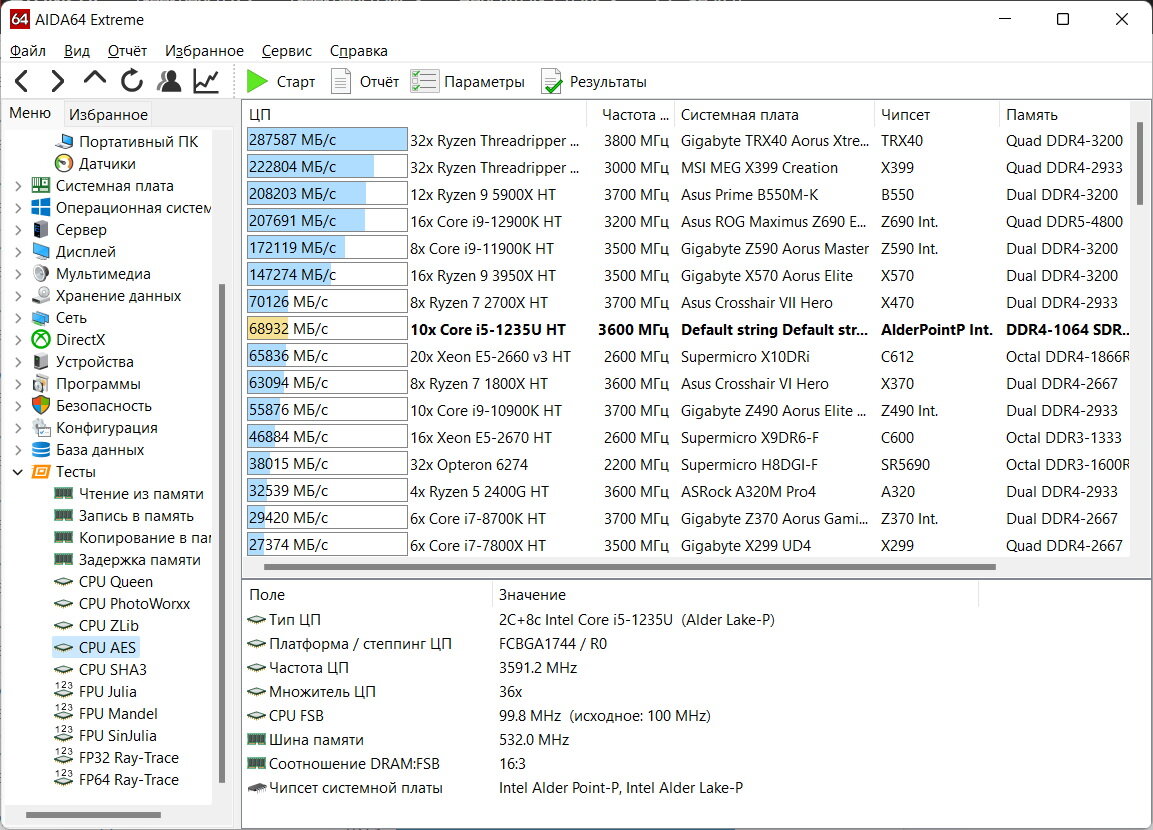Select the FPU Mandel test
Screen dimensions: 1153x830
118,714
